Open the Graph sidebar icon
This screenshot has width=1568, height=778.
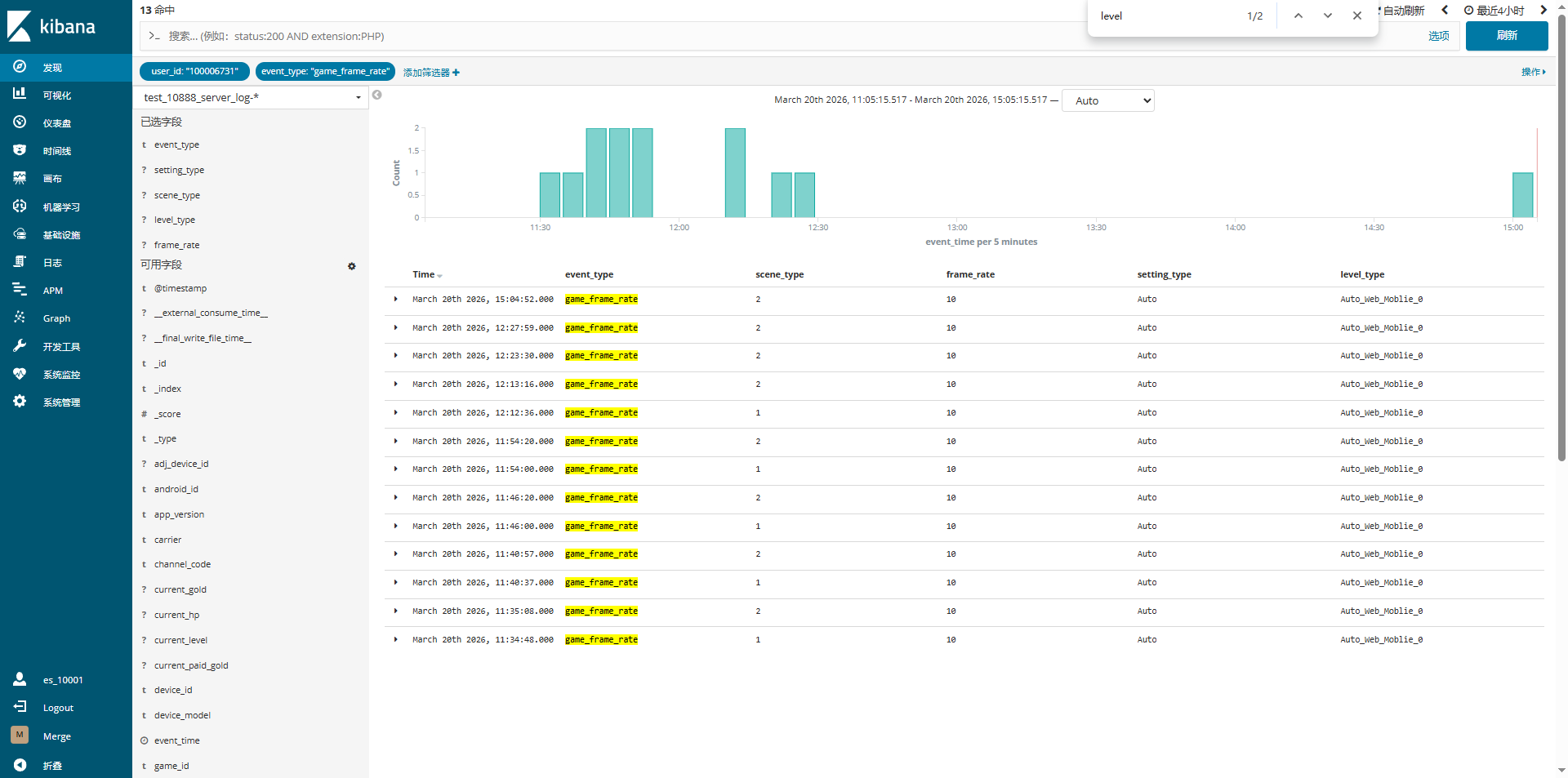[x=20, y=318]
